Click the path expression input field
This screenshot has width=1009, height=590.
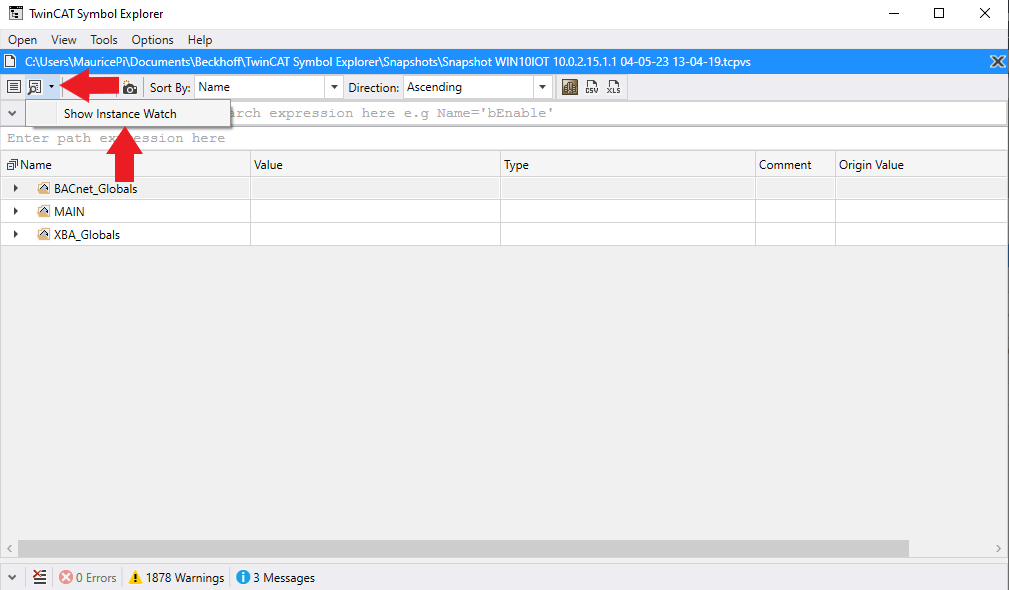(x=504, y=138)
